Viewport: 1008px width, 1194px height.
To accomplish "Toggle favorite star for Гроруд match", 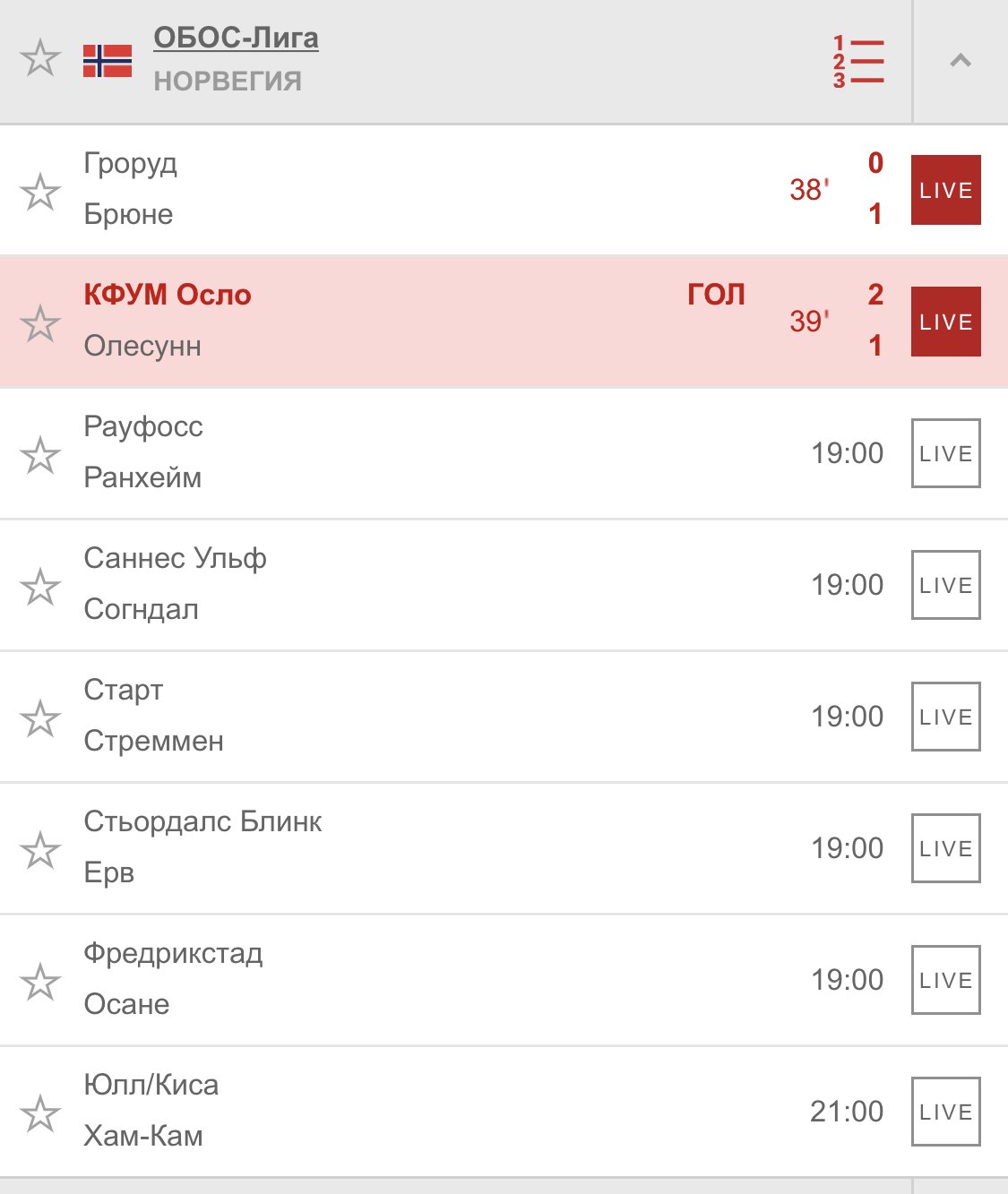I will pos(40,193).
